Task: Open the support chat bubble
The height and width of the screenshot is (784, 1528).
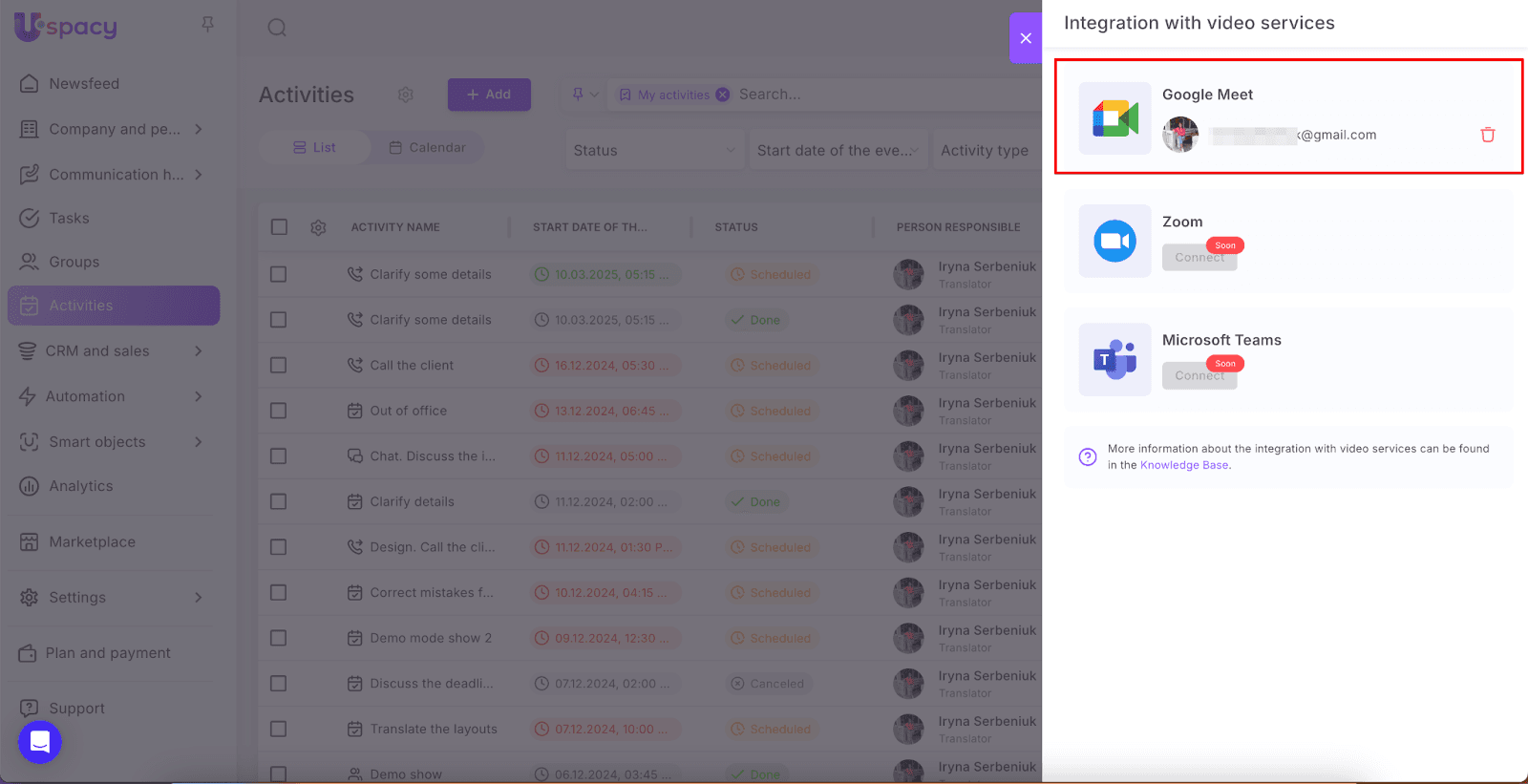Action: click(40, 741)
